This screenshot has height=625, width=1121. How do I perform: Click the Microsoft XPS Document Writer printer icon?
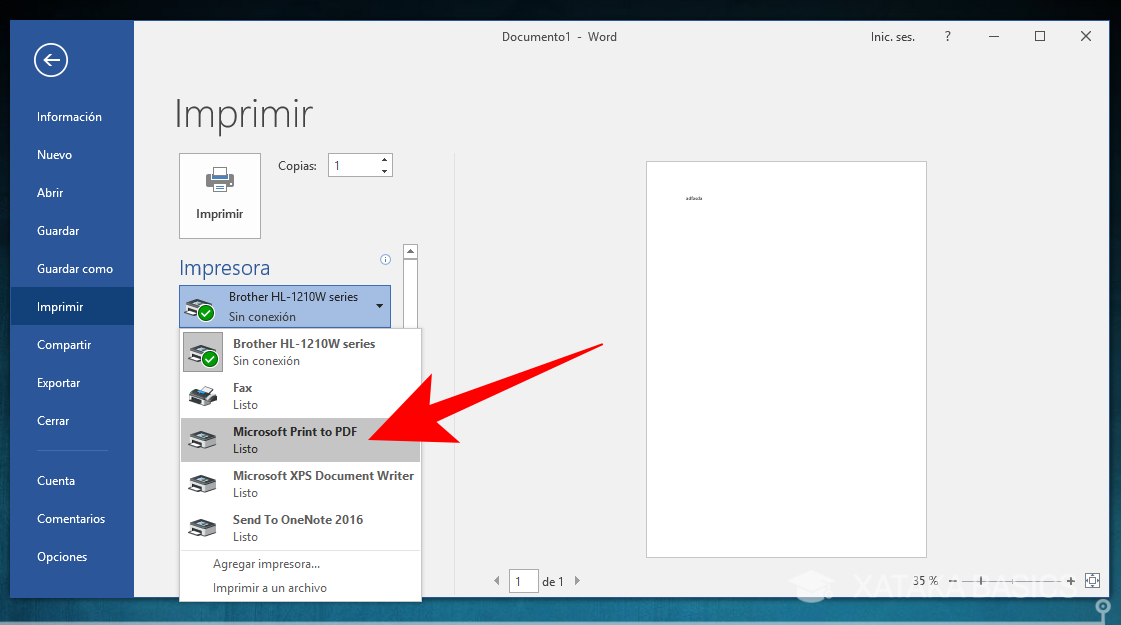coord(202,483)
